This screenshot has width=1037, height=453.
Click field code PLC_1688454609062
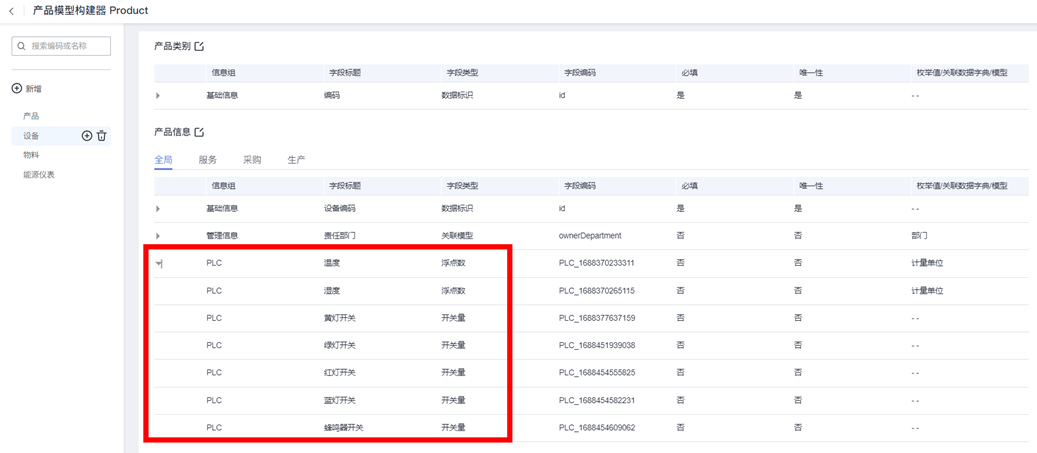point(597,428)
